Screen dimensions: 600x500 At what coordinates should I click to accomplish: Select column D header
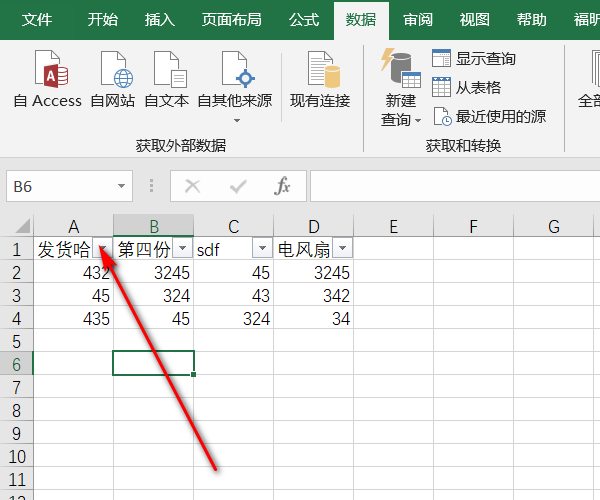click(x=314, y=226)
